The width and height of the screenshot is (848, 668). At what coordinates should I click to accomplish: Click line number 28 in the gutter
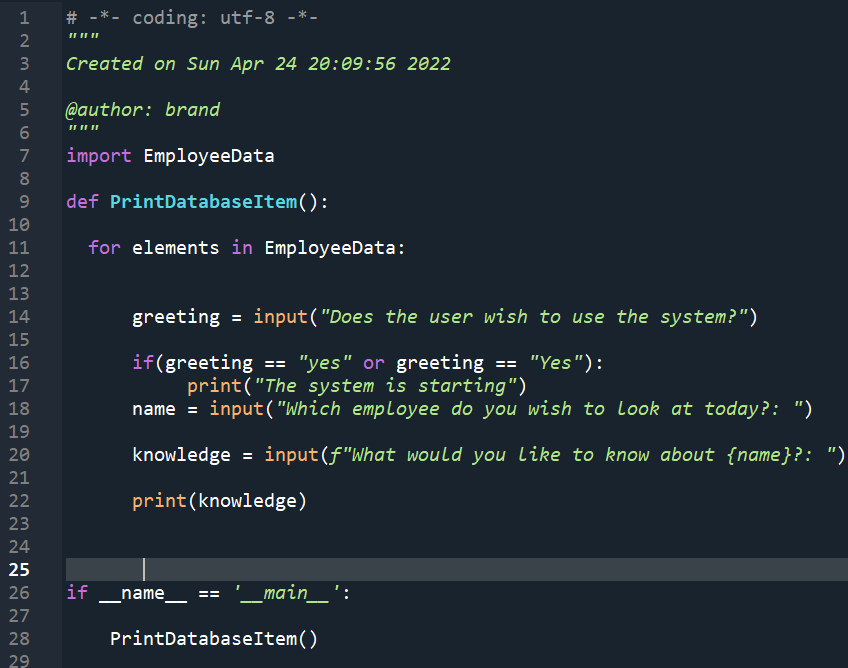click(x=19, y=638)
